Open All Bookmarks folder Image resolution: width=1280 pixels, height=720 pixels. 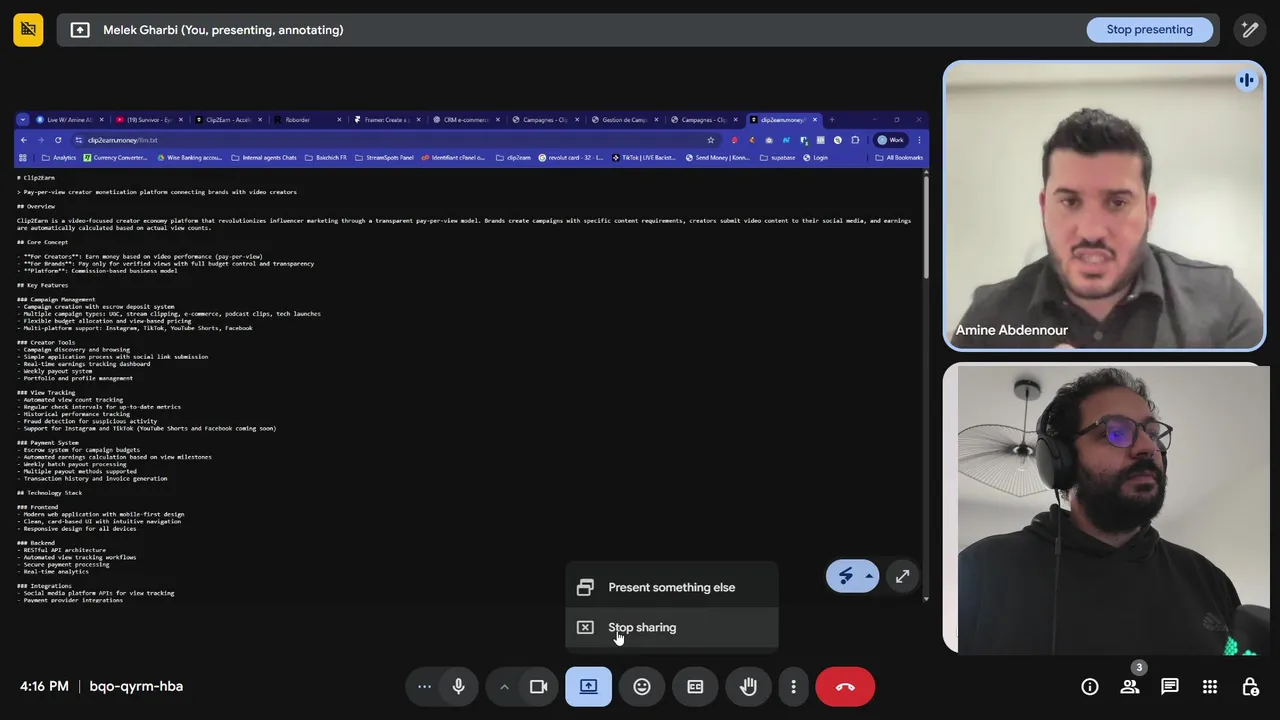click(x=899, y=158)
